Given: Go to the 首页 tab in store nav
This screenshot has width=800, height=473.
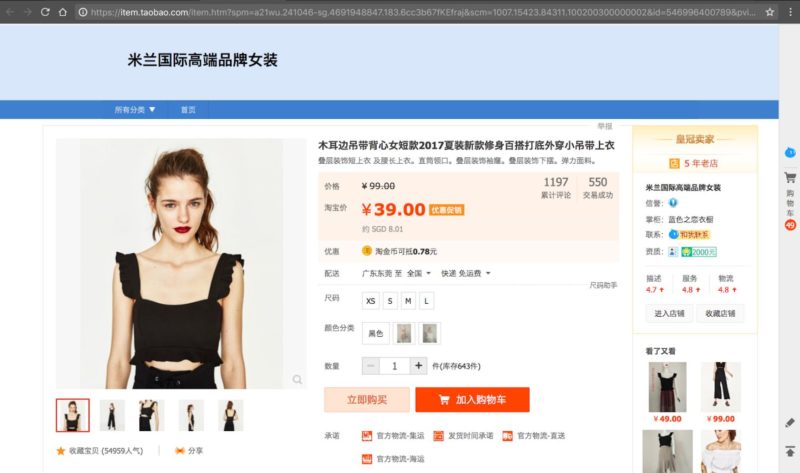Looking at the screenshot, I should (188, 110).
